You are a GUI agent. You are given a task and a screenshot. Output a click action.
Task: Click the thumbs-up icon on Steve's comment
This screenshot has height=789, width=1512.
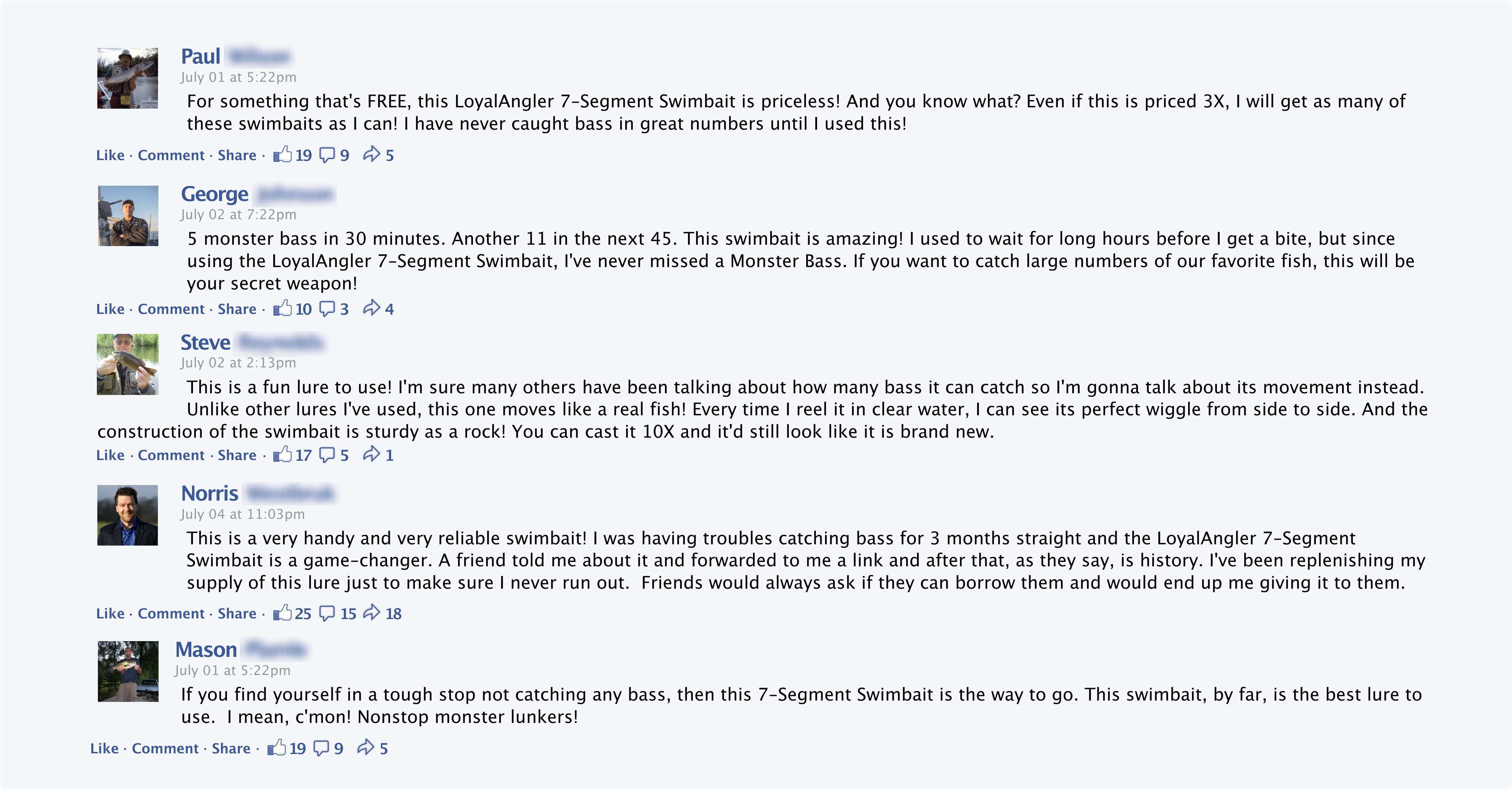(x=282, y=454)
